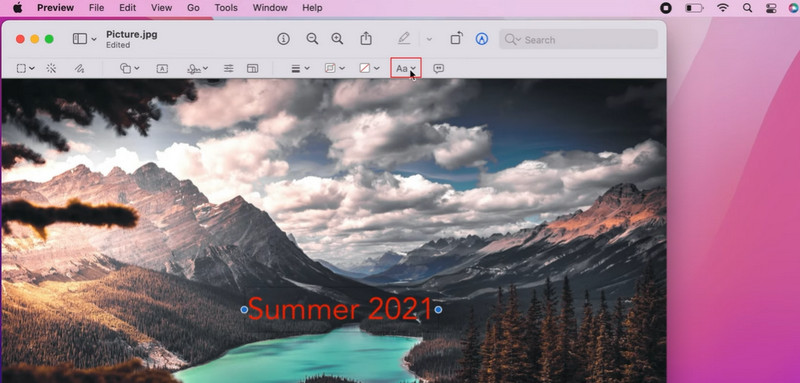This screenshot has width=800, height=383.
Task: Rotate the picture left
Action: (457, 39)
